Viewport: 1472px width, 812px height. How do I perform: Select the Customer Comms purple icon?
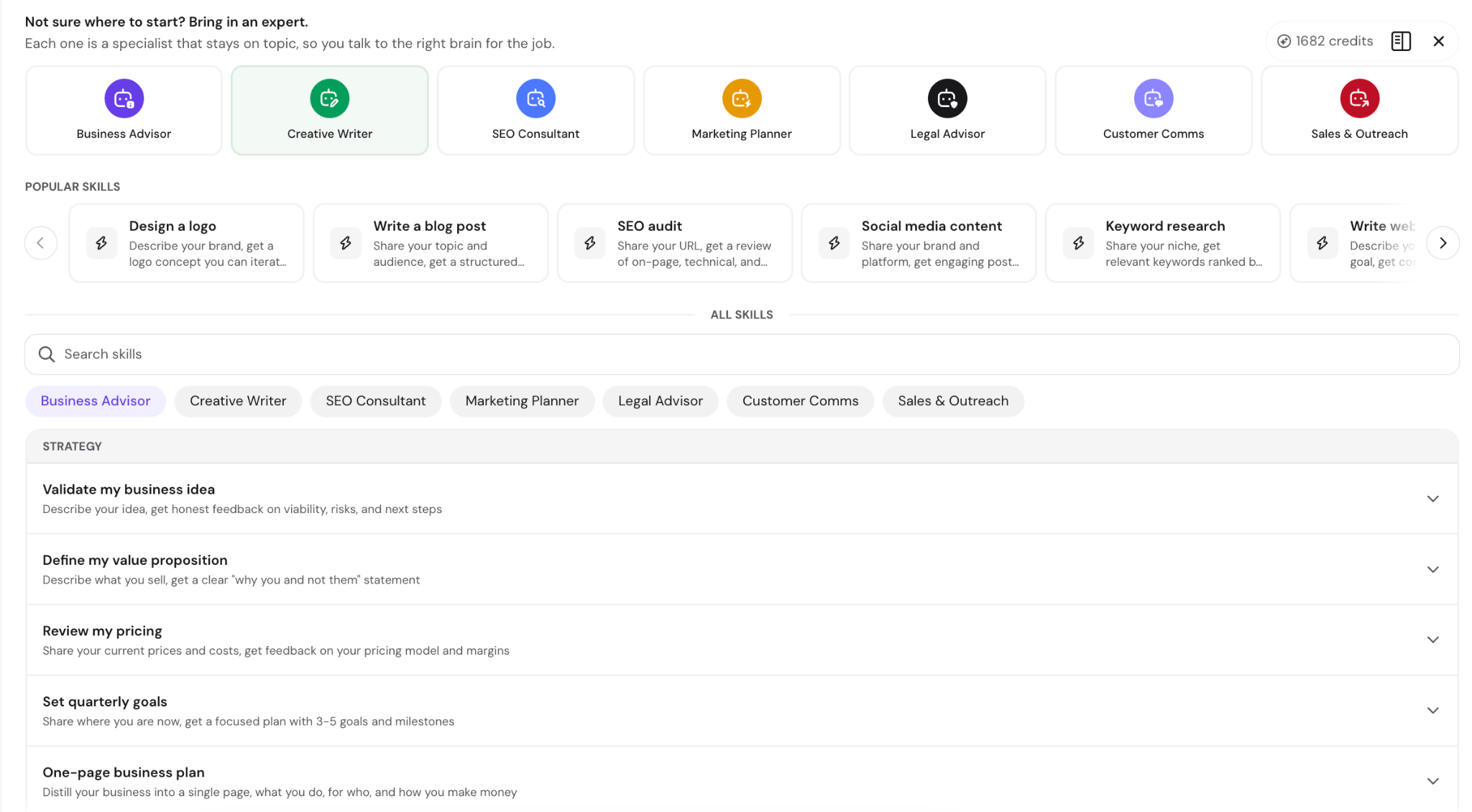point(1154,98)
